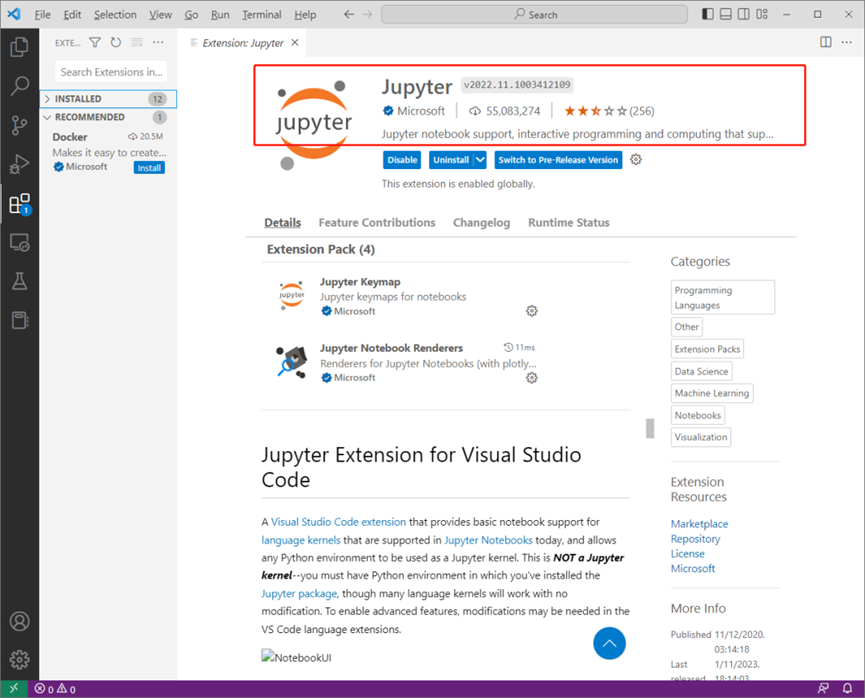The height and width of the screenshot is (698, 865).
Task: Switch to the Details tab
Action: click(x=282, y=222)
